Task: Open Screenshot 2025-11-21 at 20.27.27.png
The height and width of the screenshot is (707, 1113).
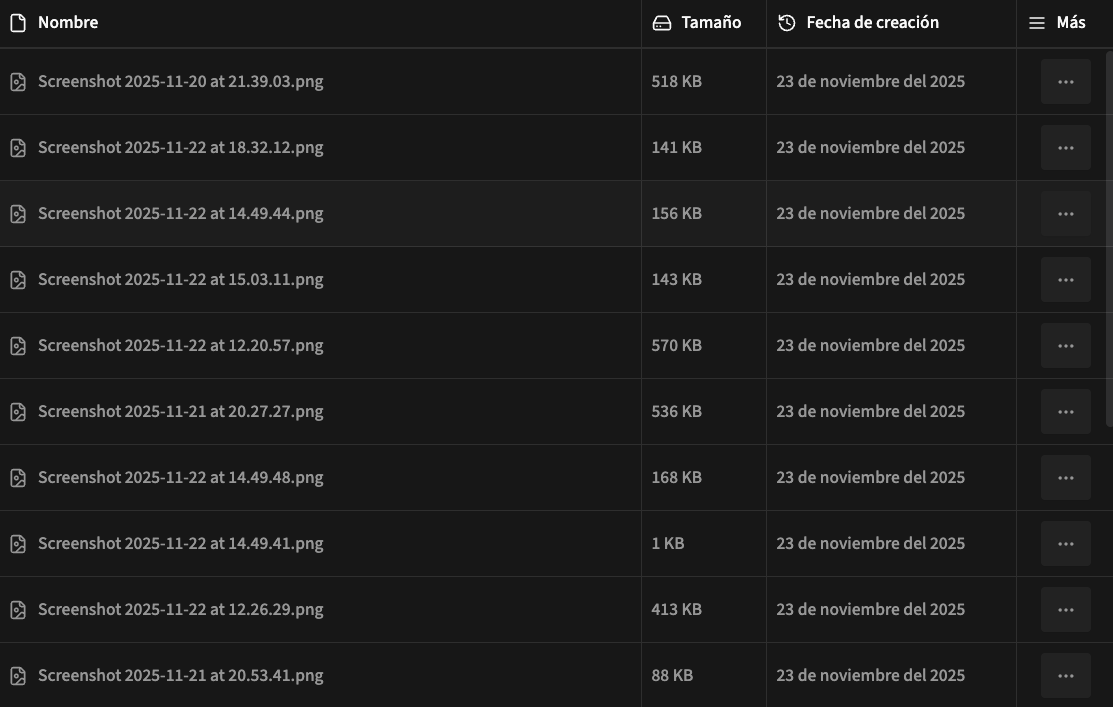Action: tap(180, 412)
